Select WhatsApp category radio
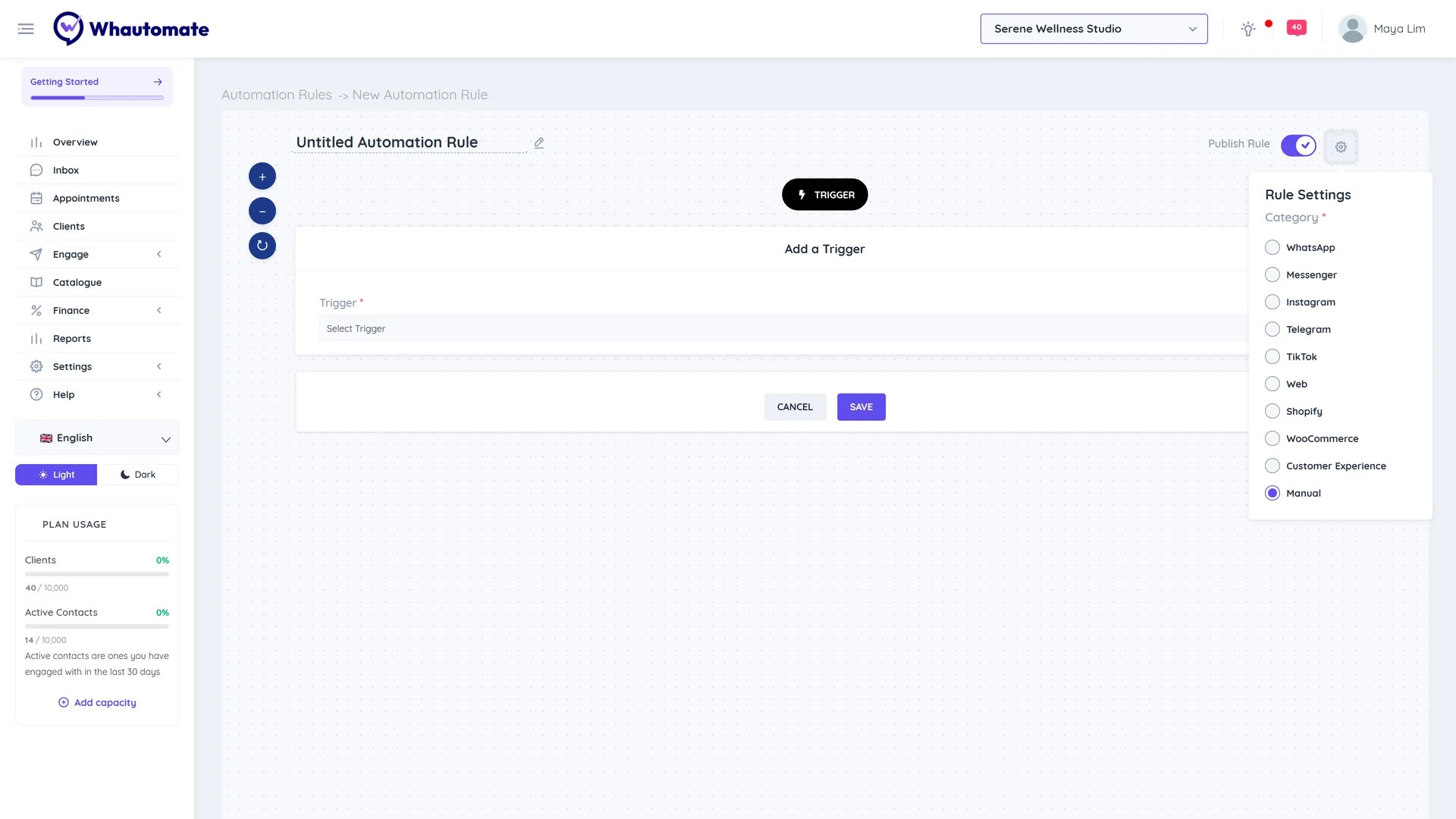Image resolution: width=1456 pixels, height=819 pixels. (1272, 248)
